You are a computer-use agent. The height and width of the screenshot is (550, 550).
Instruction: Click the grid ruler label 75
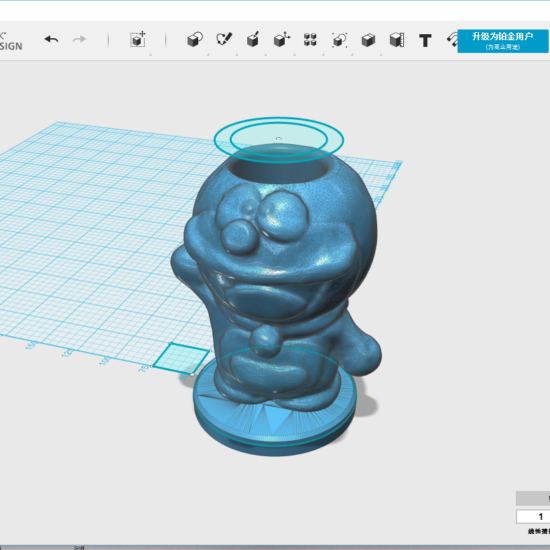pos(143,368)
